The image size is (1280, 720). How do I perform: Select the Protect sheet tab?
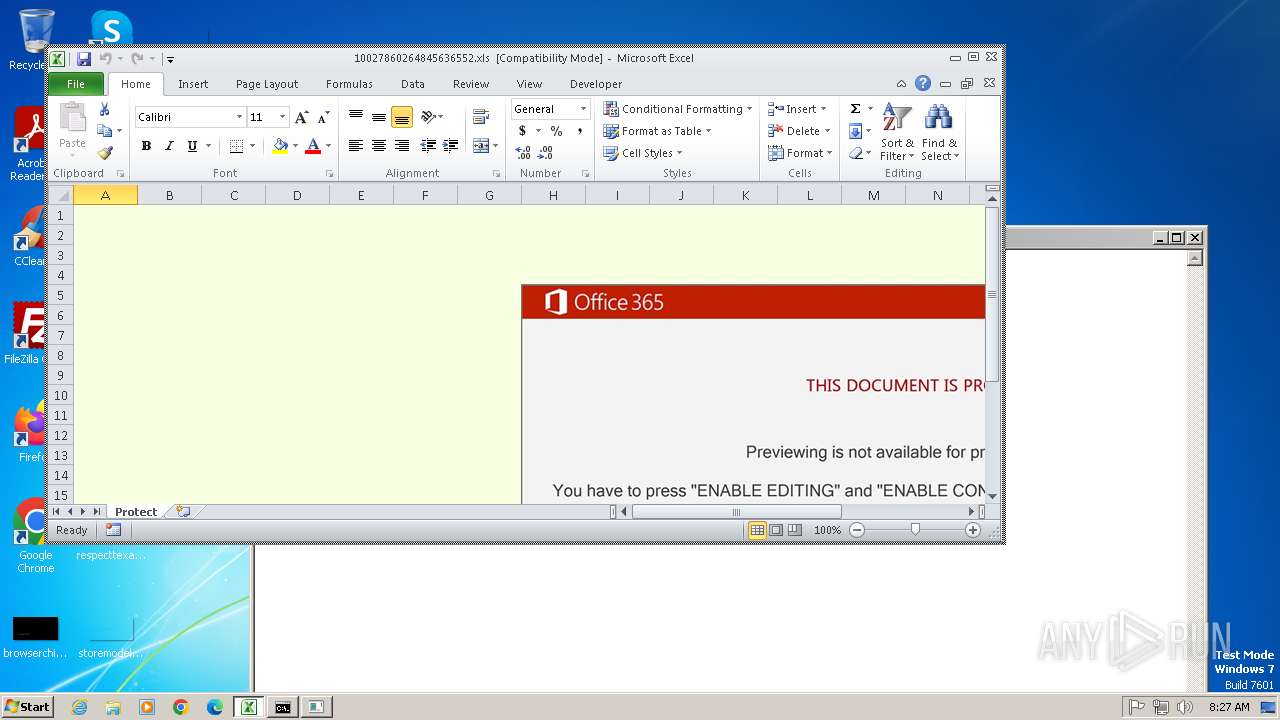pyautogui.click(x=136, y=511)
